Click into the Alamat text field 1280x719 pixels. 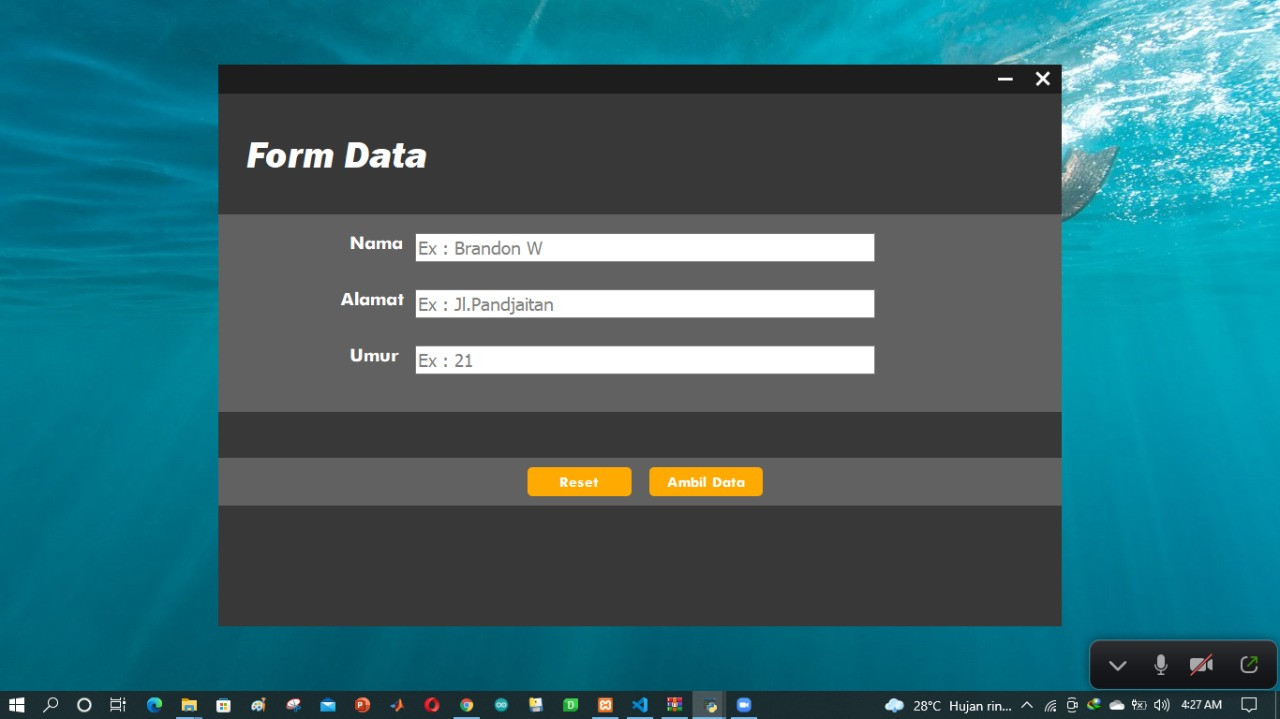(x=644, y=304)
